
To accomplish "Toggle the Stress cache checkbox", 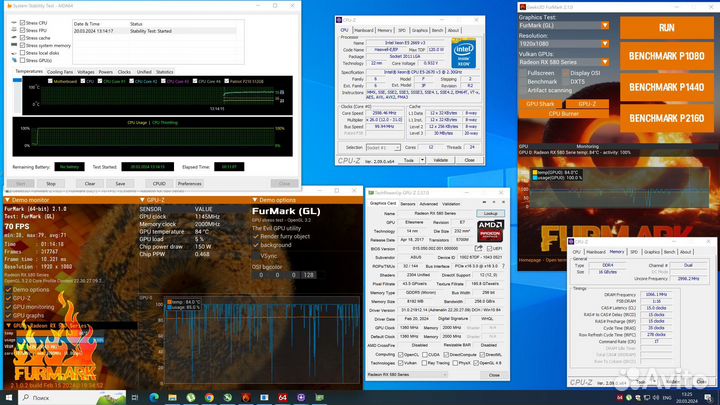I will point(22,38).
